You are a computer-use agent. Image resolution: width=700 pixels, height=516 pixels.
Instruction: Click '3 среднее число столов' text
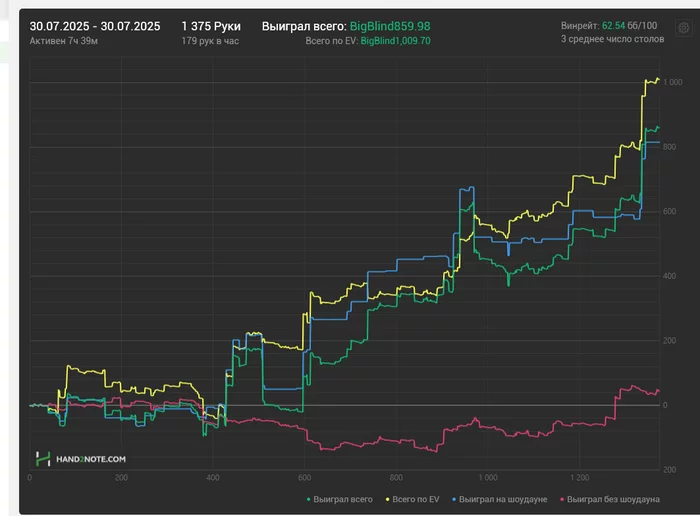coord(612,39)
